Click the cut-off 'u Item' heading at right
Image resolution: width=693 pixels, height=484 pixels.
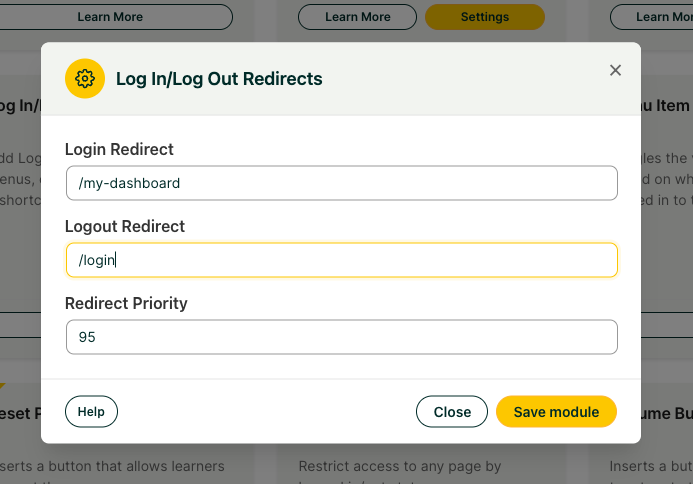pyautogui.click(x=665, y=106)
